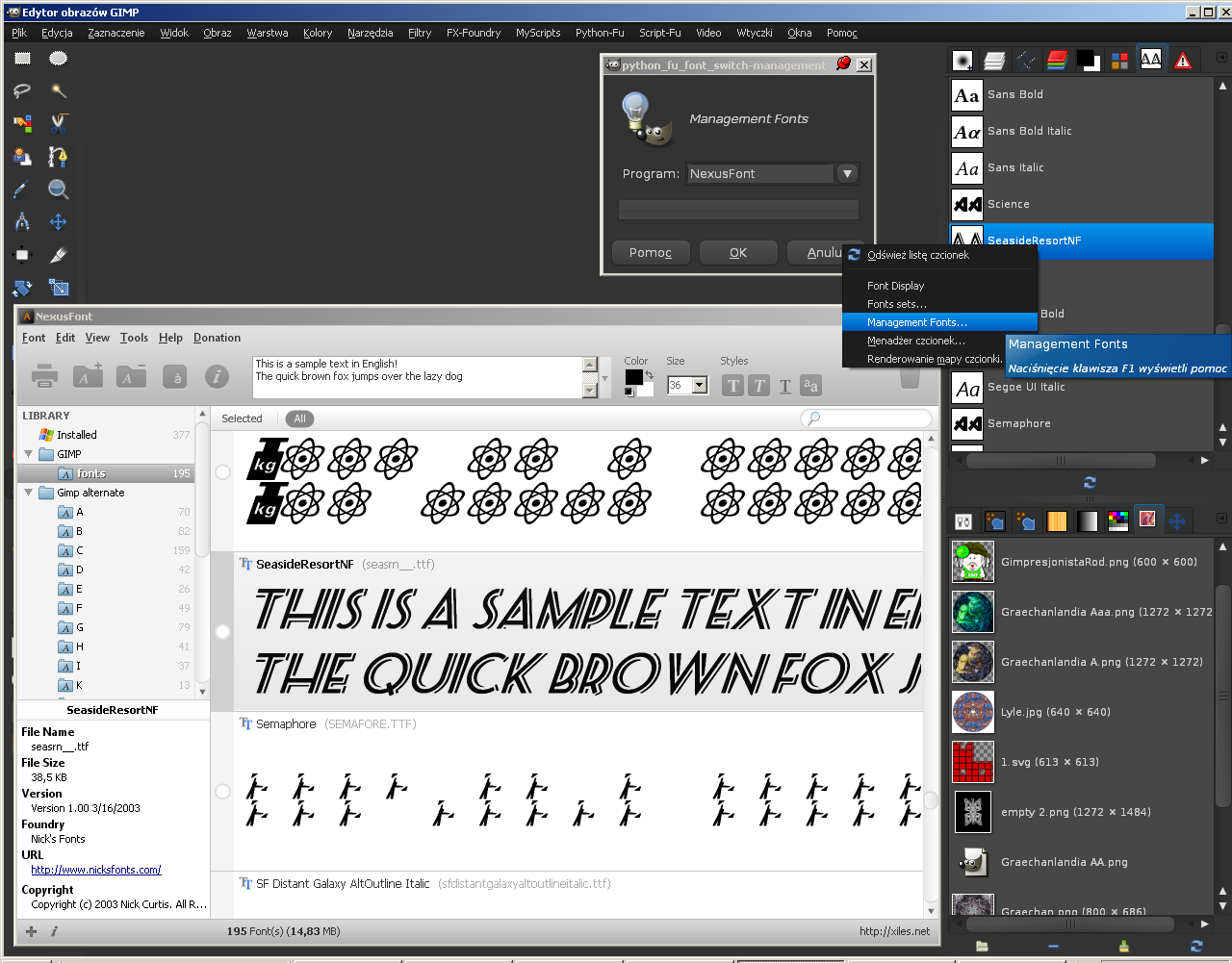Select Graechanlandia Aaa.png image thumbnail
The width and height of the screenshot is (1232, 963).
coord(973,612)
